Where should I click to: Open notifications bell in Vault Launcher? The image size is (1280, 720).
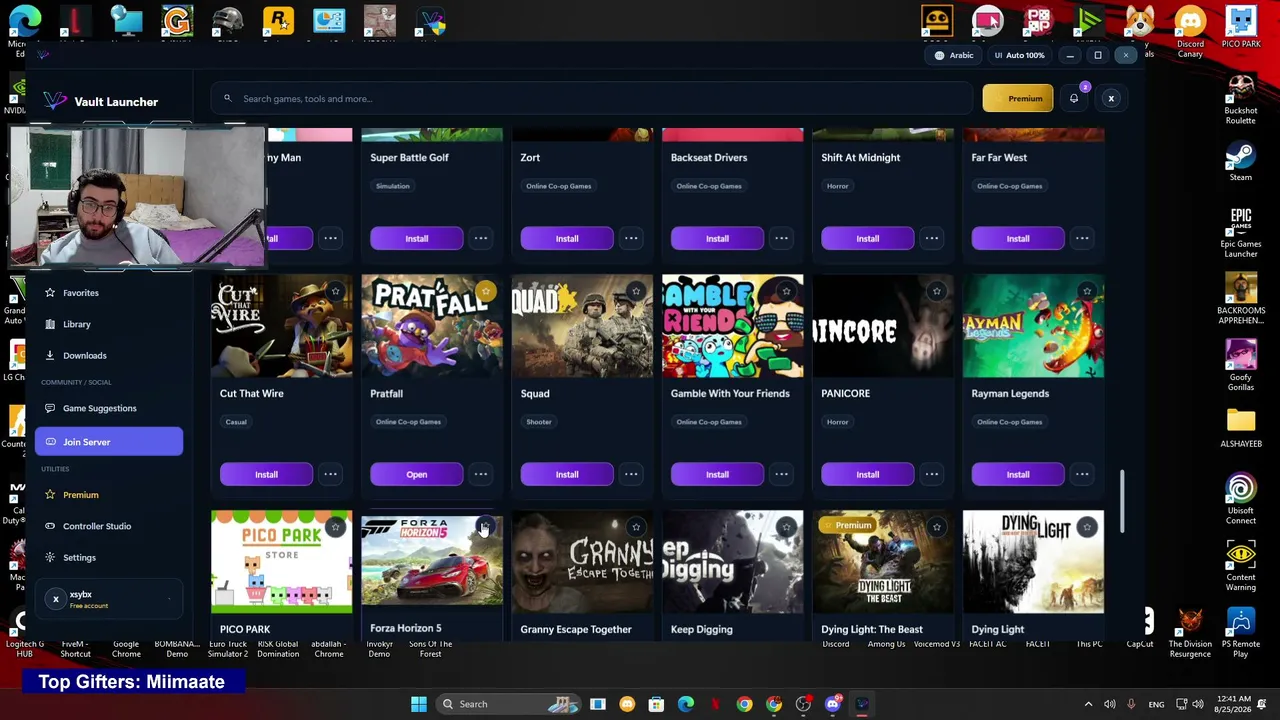pos(1074,98)
